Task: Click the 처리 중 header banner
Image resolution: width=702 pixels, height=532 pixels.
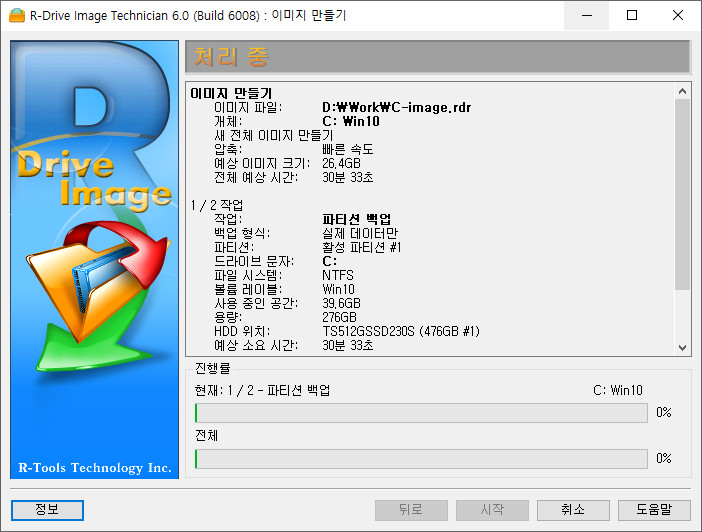Action: coord(437,57)
